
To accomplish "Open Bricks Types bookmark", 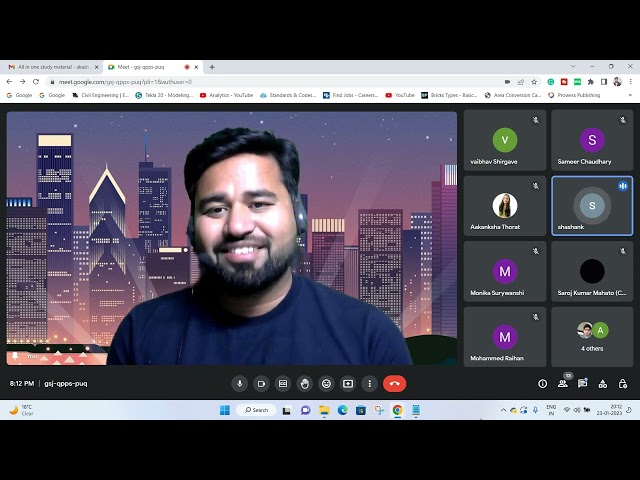I will pos(449,95).
